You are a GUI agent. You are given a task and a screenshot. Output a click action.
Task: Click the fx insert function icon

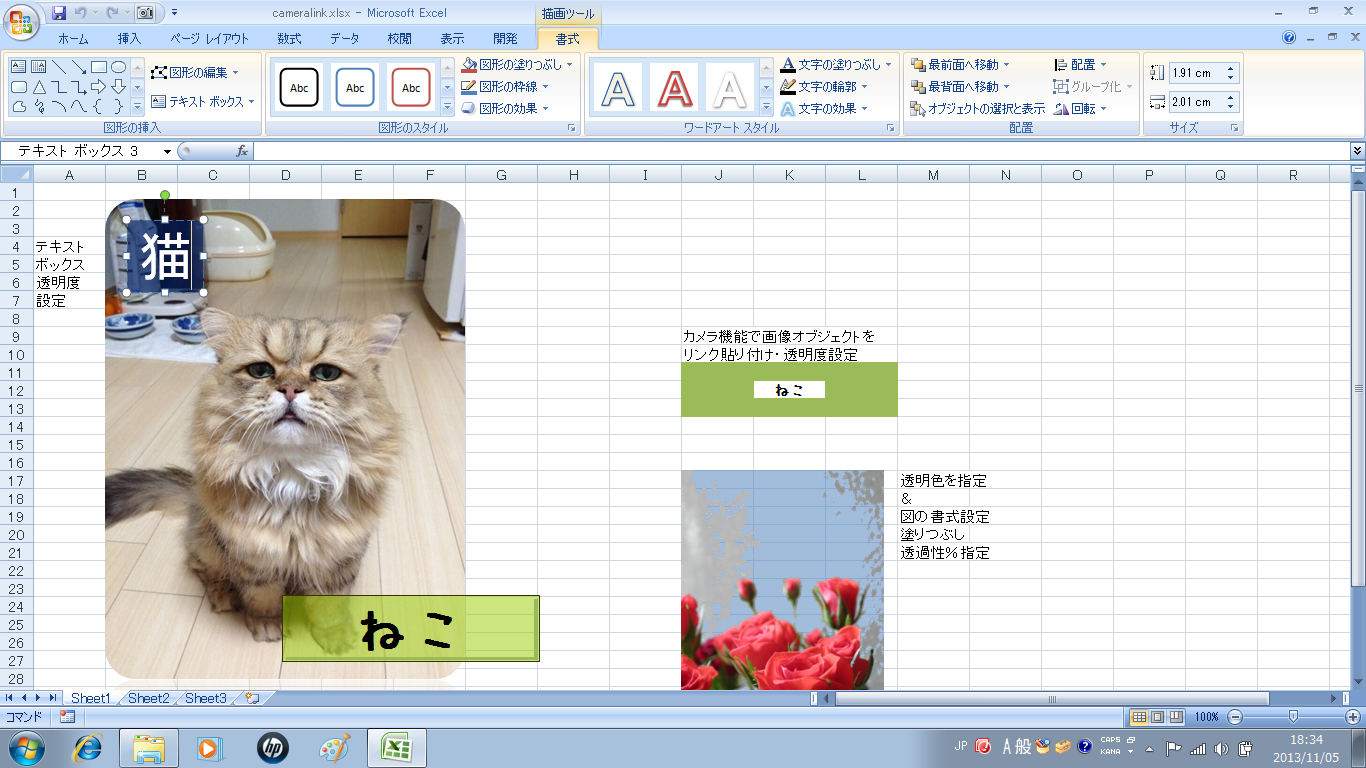[242, 151]
